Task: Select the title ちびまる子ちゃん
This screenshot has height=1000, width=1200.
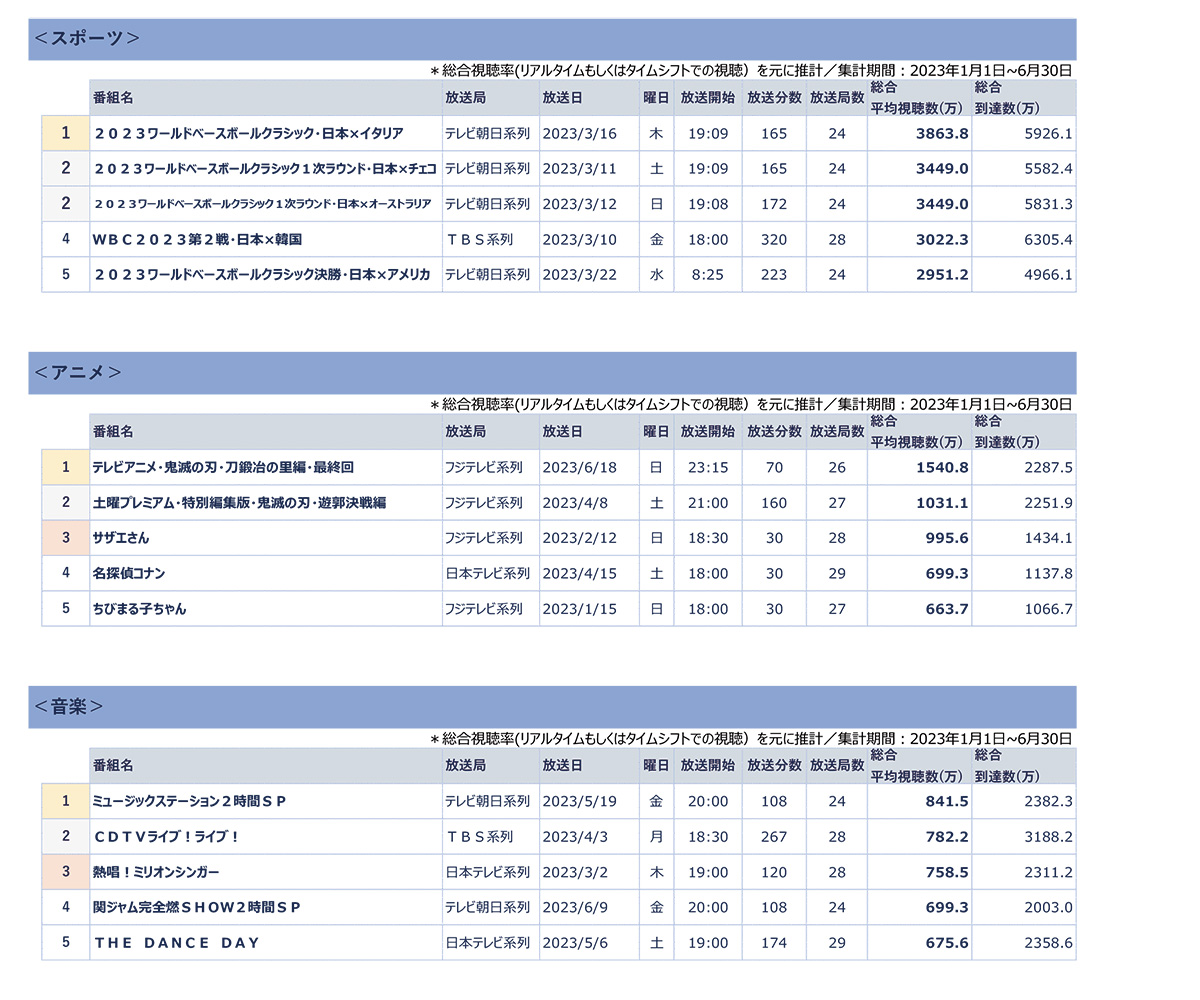Action: point(139,609)
